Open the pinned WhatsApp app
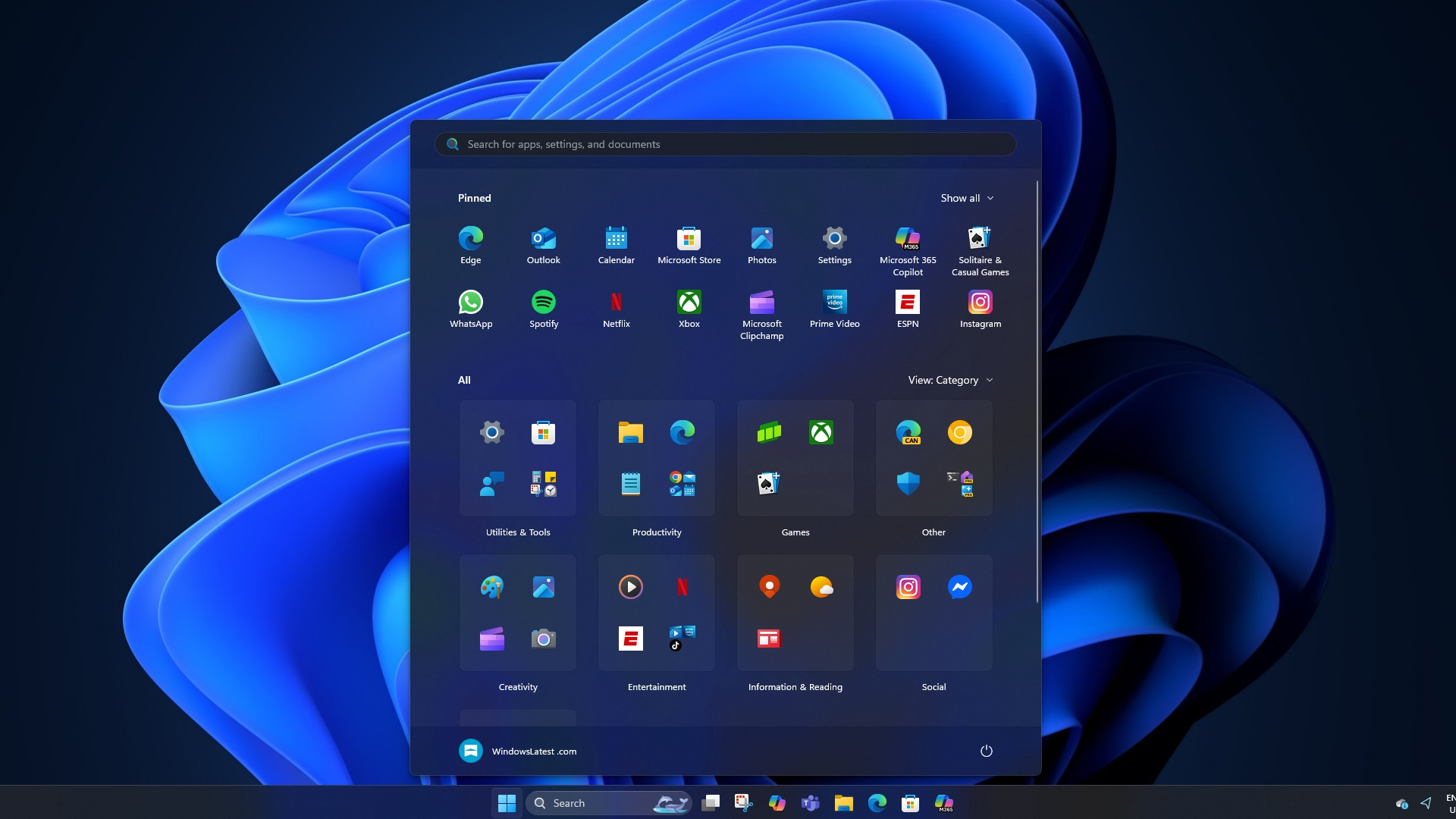1456x819 pixels. click(x=470, y=309)
